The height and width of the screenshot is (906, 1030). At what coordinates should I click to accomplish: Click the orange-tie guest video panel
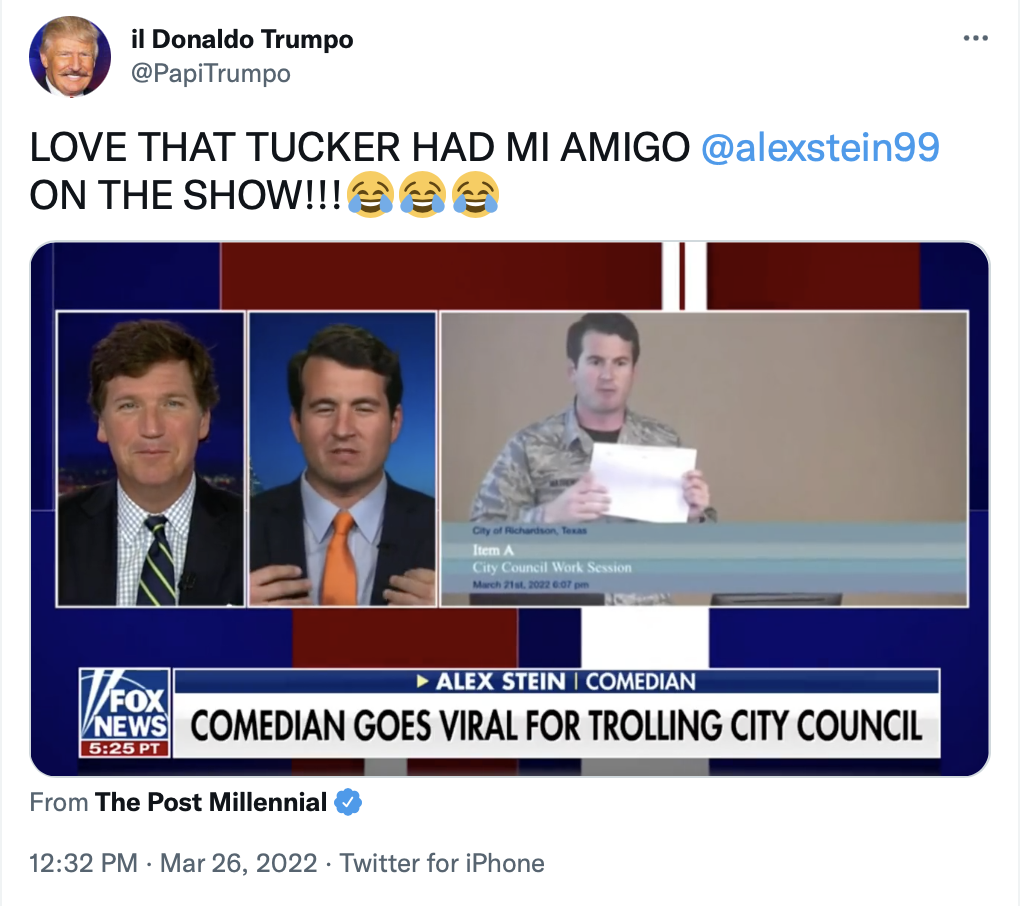(342, 459)
